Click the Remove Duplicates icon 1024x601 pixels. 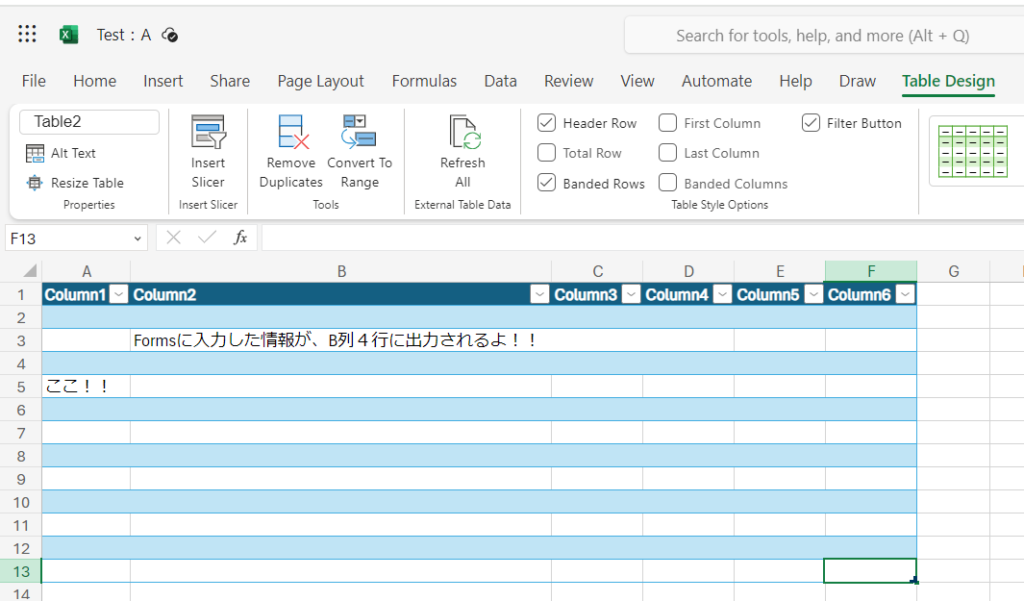point(291,133)
